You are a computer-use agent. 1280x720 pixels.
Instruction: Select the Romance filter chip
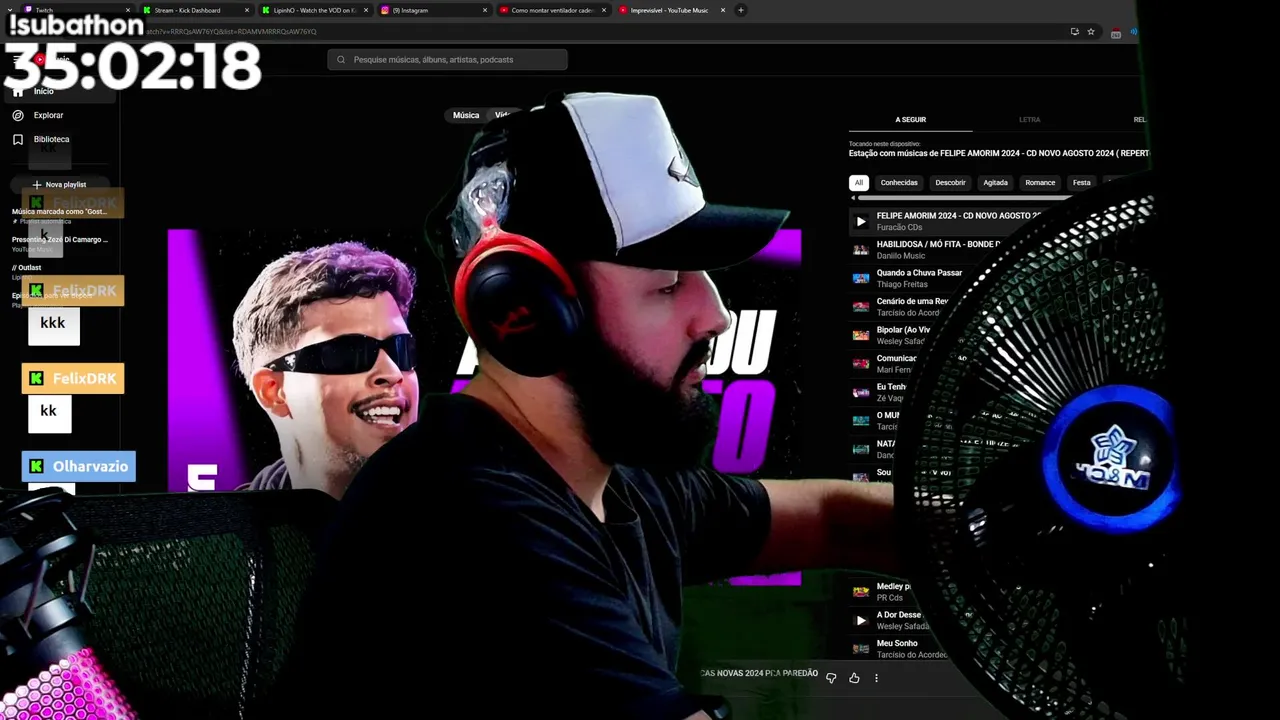1040,183
